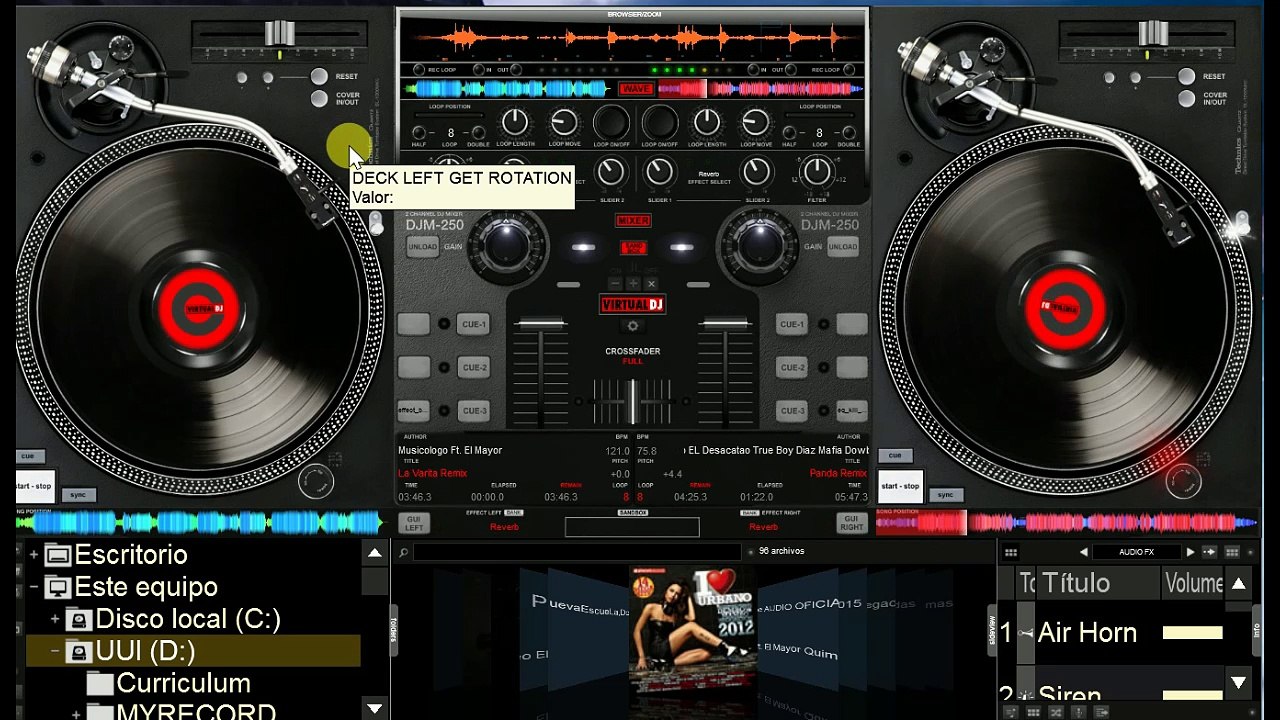
Task: Select the 2012 Urbano album cover
Action: (692, 628)
